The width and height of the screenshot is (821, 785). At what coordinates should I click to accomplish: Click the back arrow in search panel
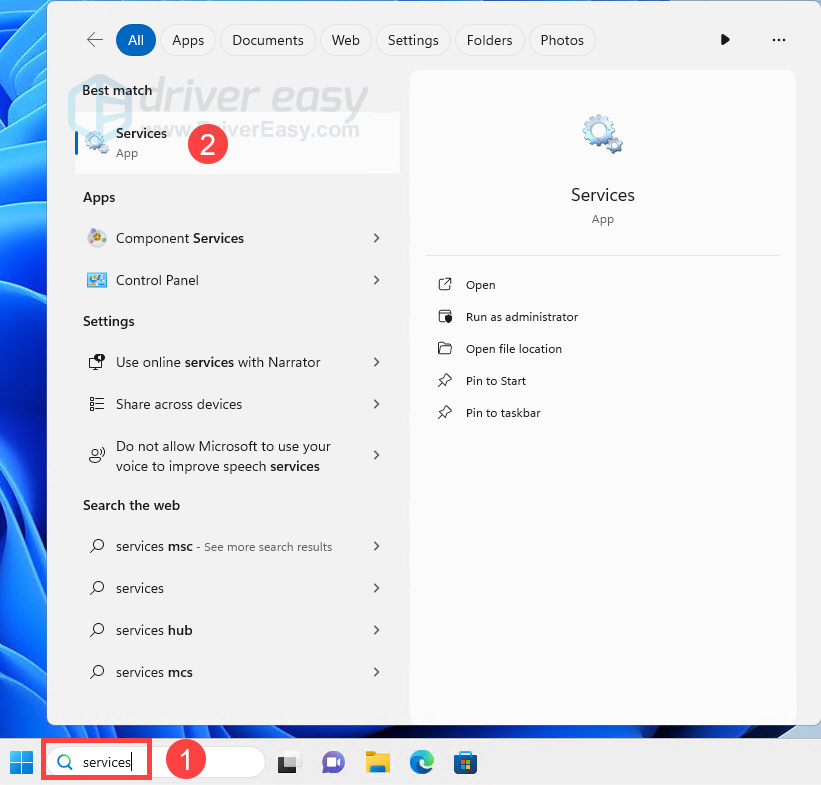pyautogui.click(x=95, y=40)
